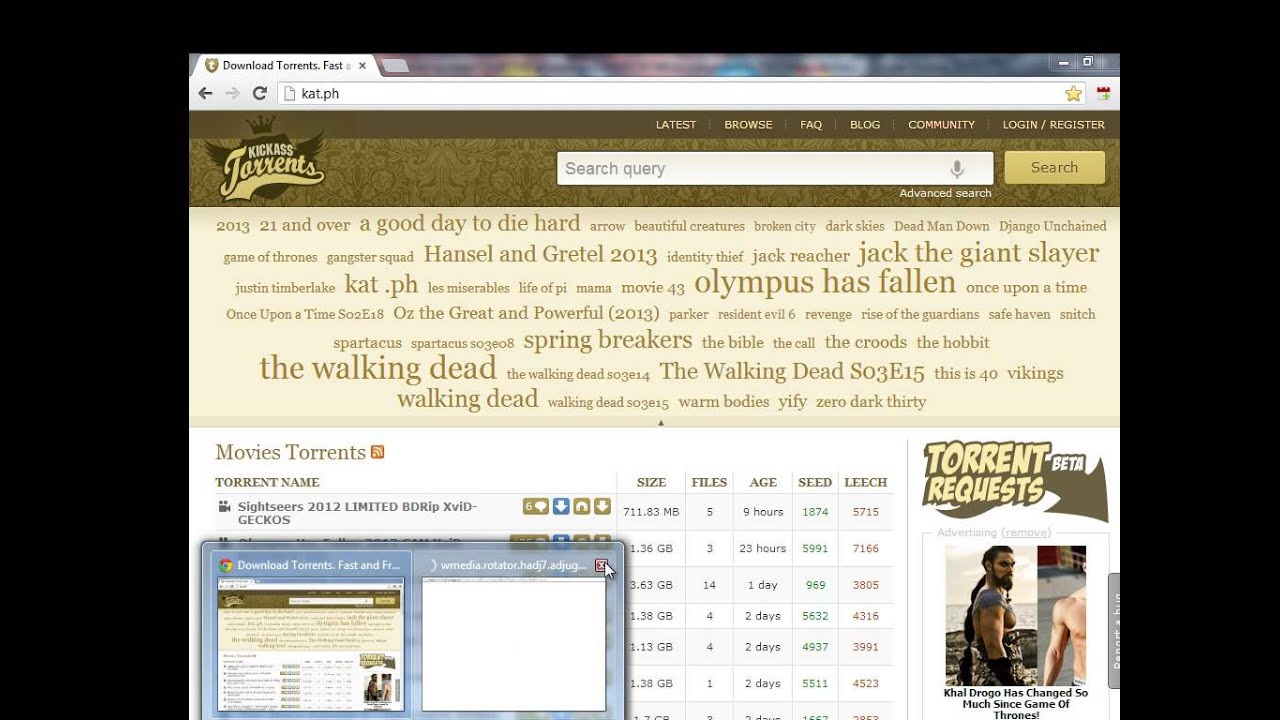Click seed count '5991'
1280x720 pixels.
click(x=815, y=548)
